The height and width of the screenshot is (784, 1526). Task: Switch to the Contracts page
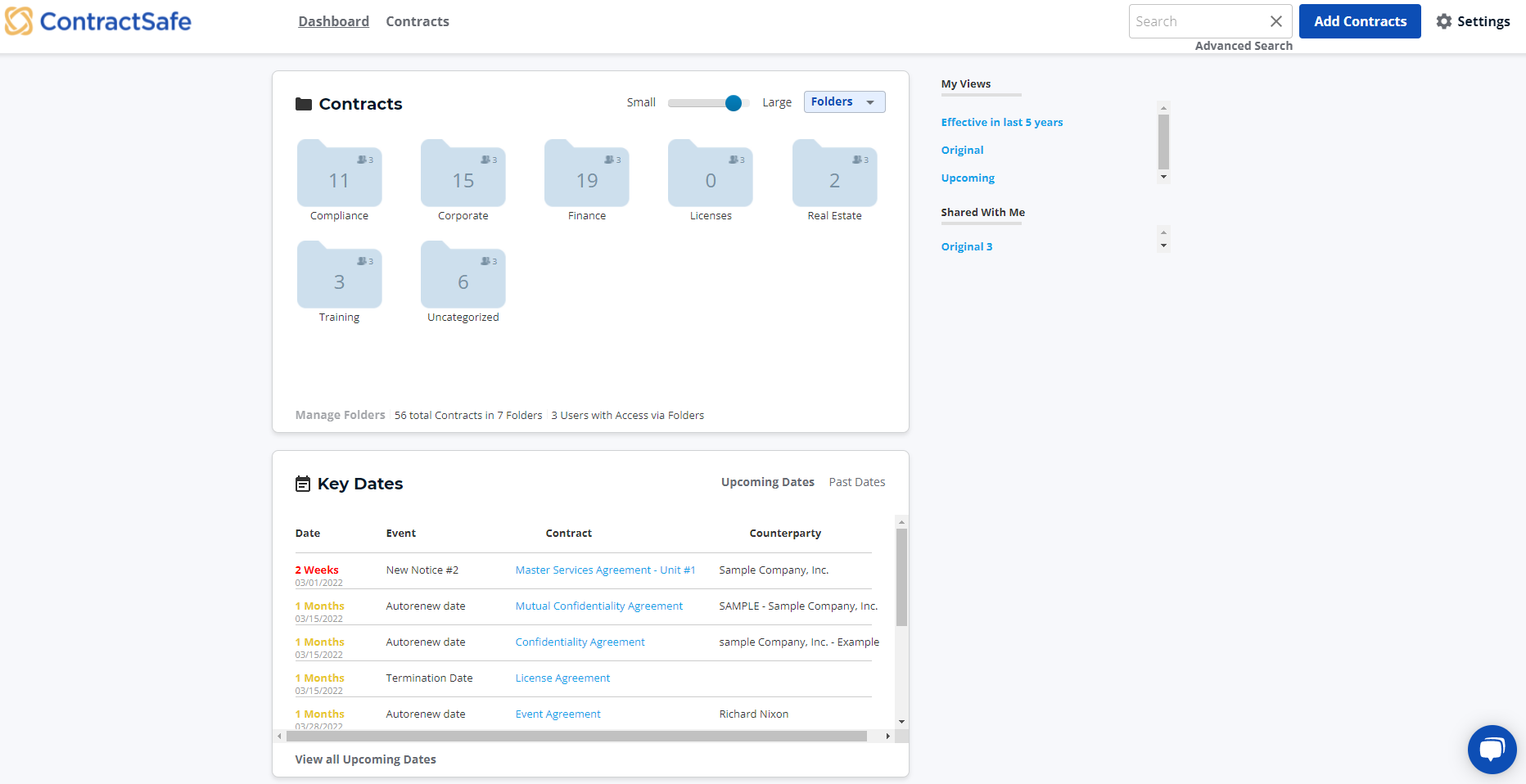click(x=418, y=21)
